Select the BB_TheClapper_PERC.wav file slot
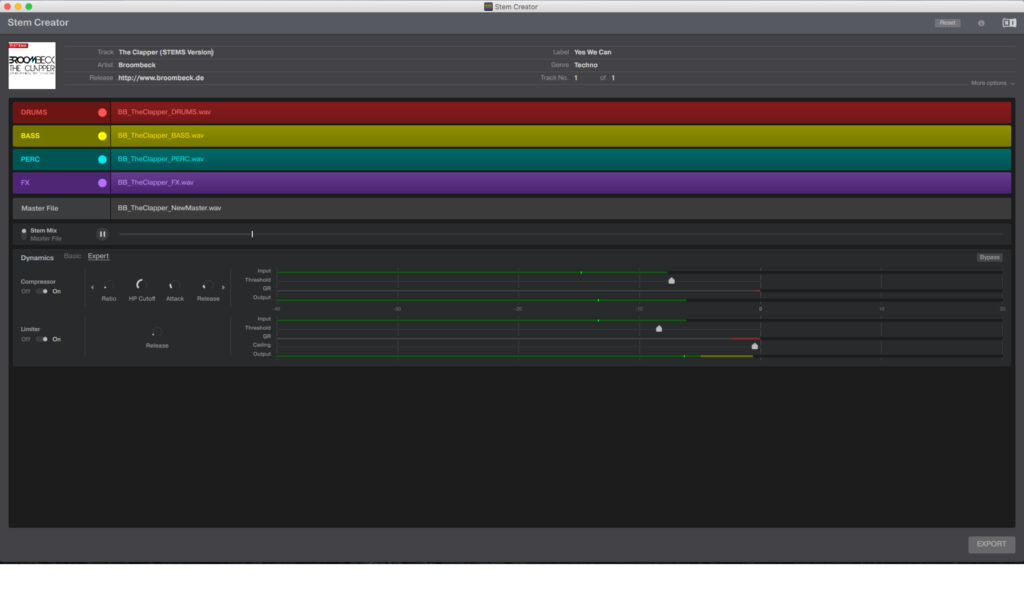Image resolution: width=1024 pixels, height=602 pixels. click(561, 159)
